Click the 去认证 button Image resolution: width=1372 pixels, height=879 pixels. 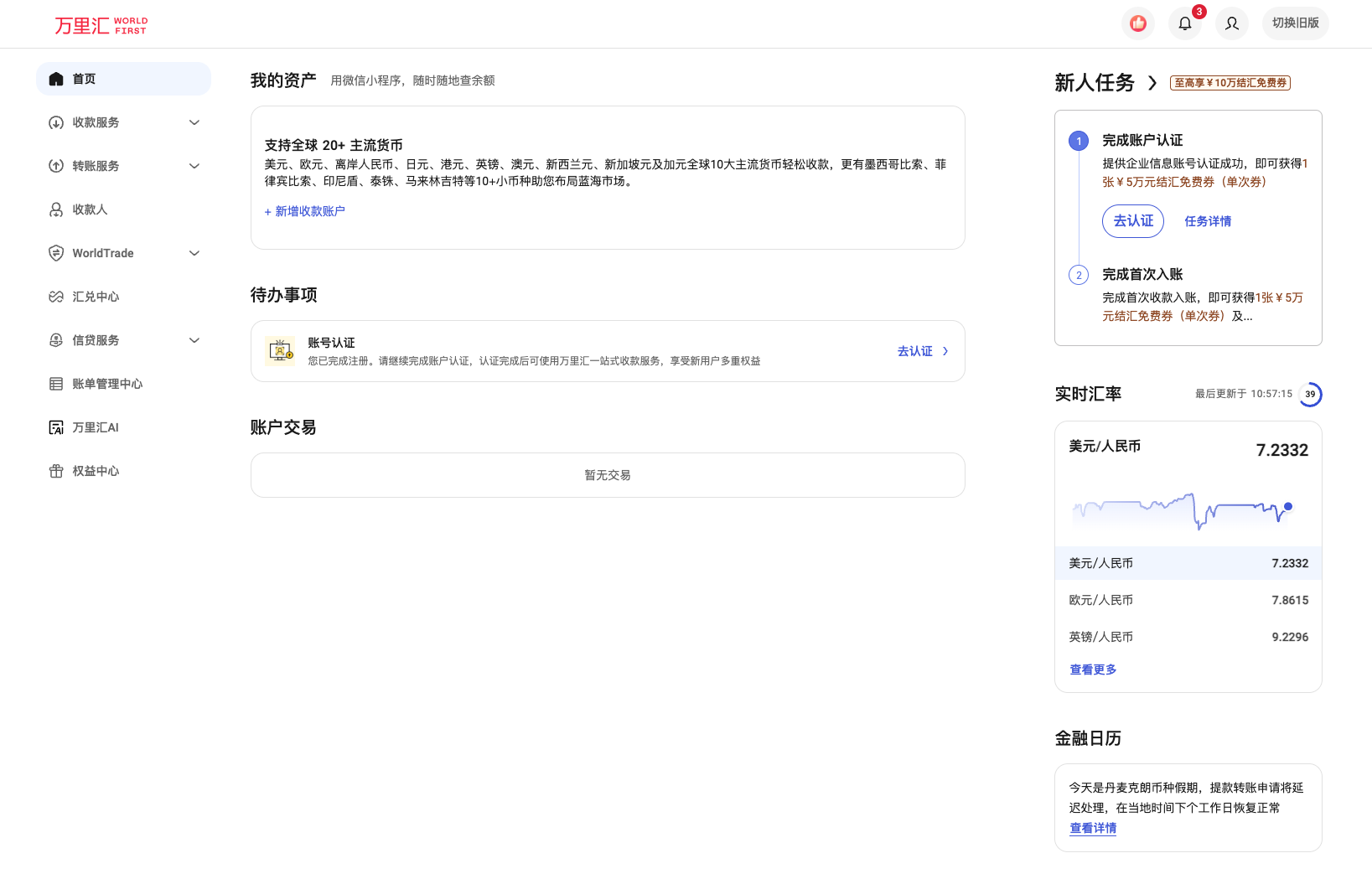[x=1132, y=221]
